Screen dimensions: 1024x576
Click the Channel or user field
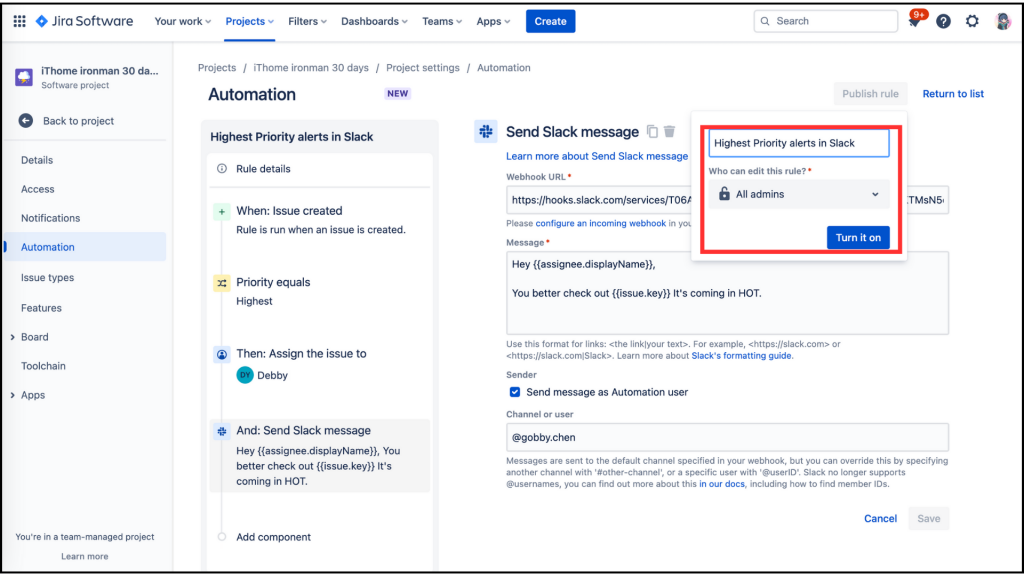point(728,437)
